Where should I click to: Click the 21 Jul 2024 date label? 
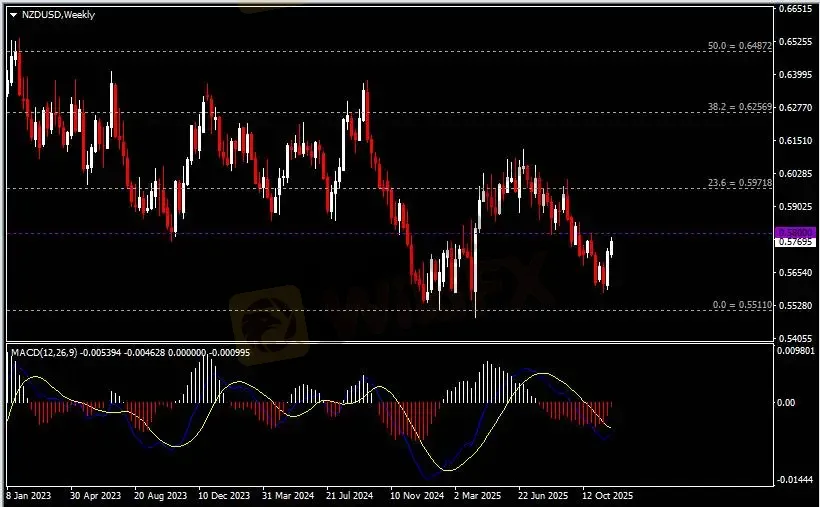click(x=351, y=495)
